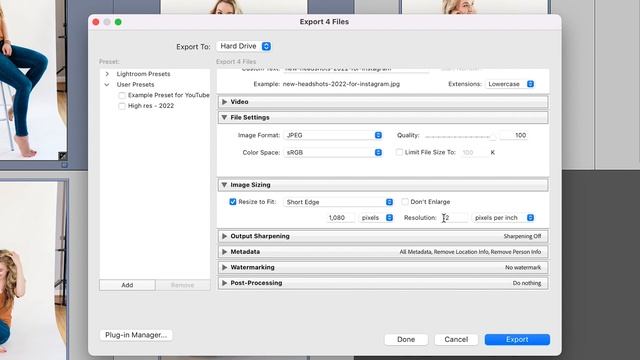Screen dimensions: 640x360
Task: Click the file size limit field
Action: tap(473, 152)
